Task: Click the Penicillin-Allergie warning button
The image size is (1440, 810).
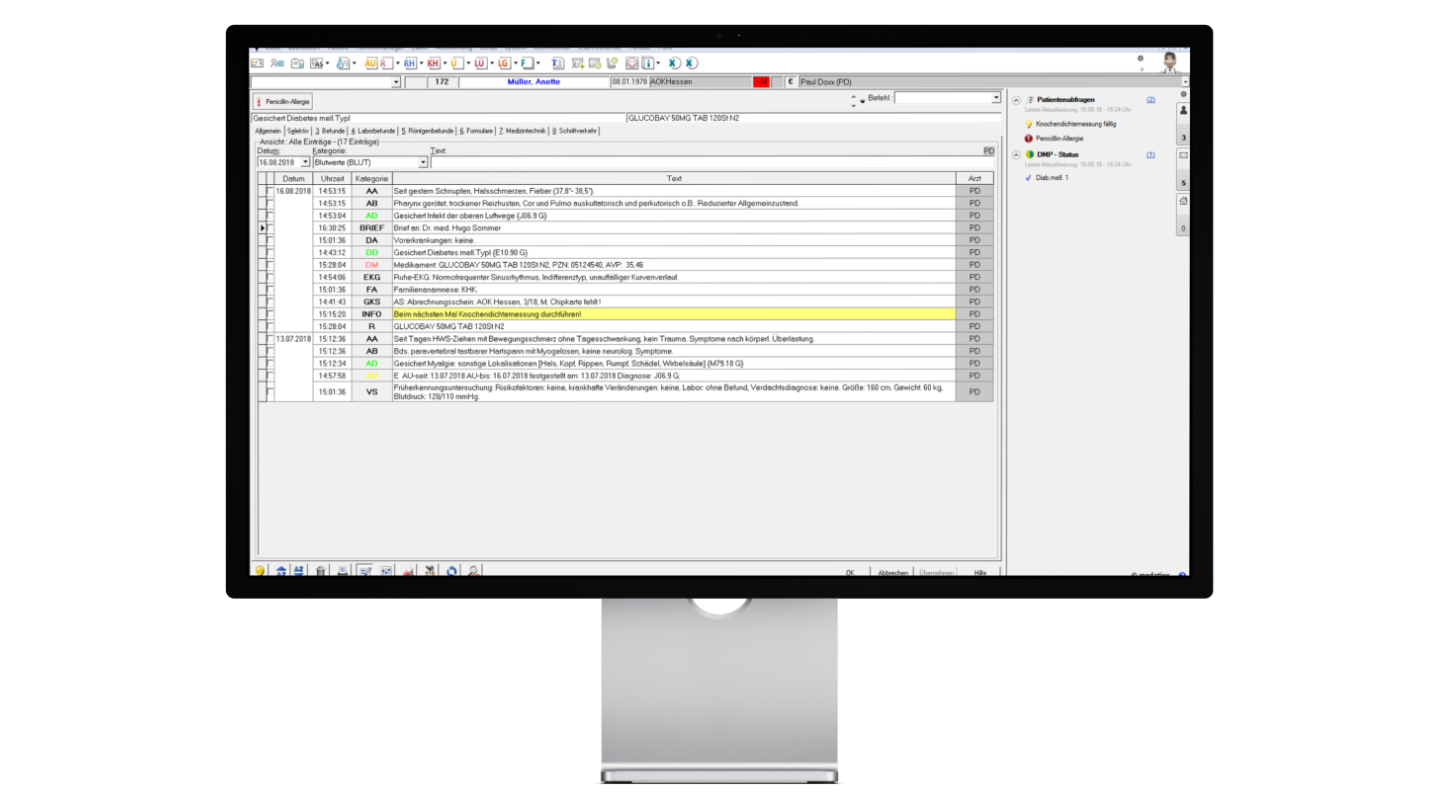Action: tap(283, 102)
